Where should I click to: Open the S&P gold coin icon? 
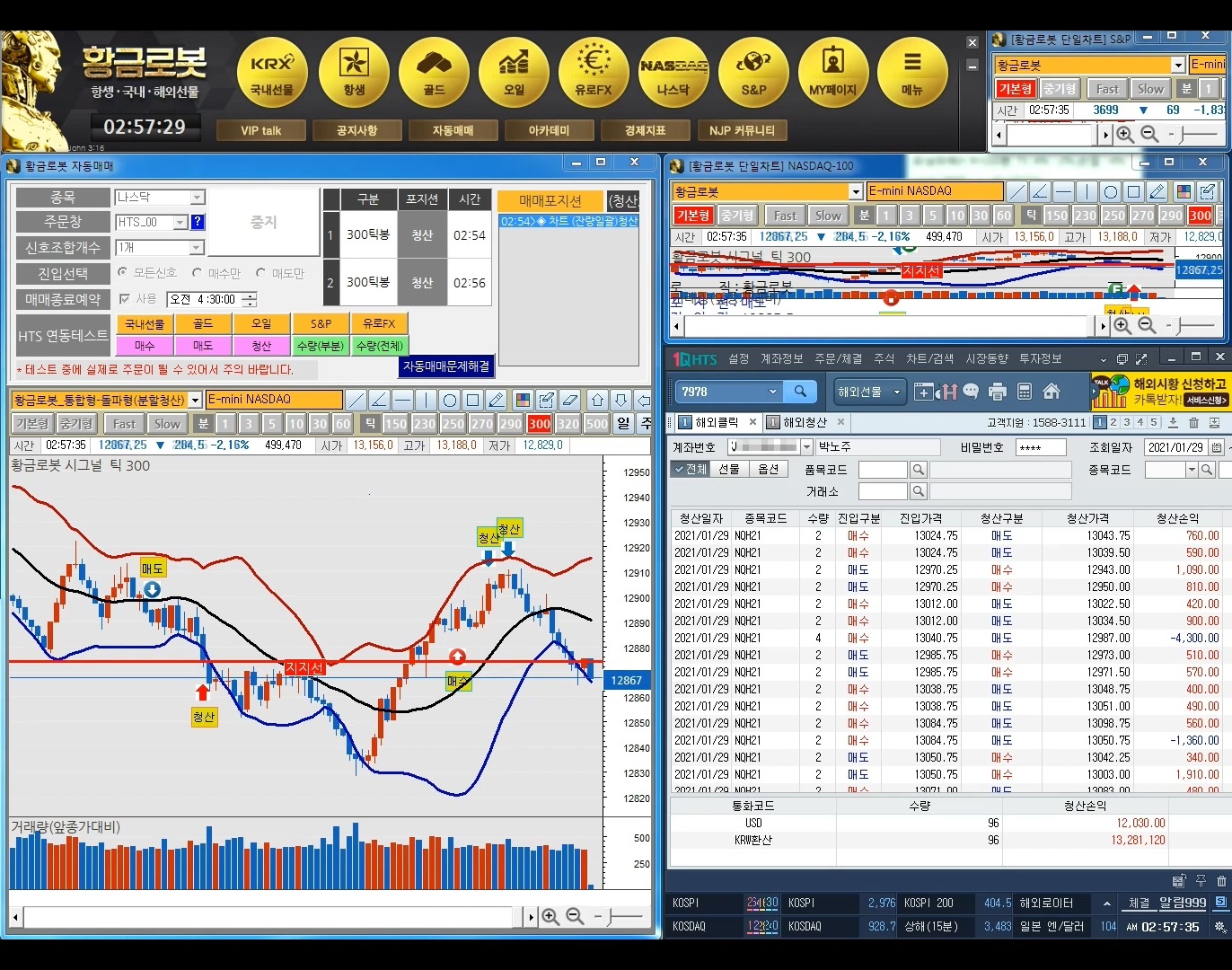(753, 72)
